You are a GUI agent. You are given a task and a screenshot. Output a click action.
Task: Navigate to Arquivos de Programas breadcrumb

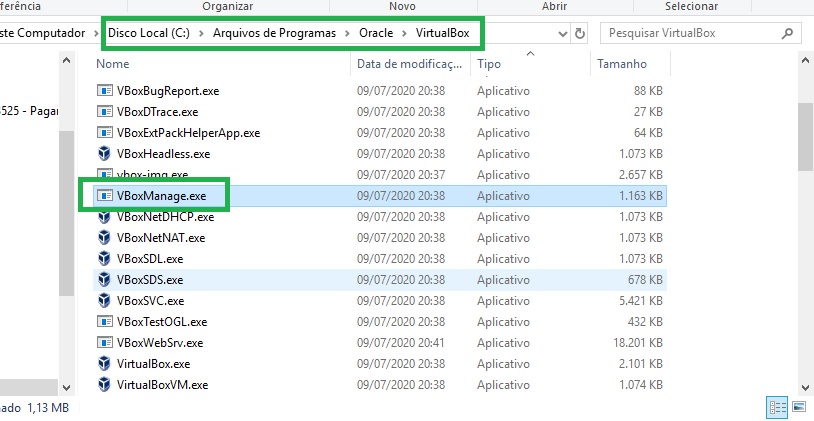click(x=275, y=33)
